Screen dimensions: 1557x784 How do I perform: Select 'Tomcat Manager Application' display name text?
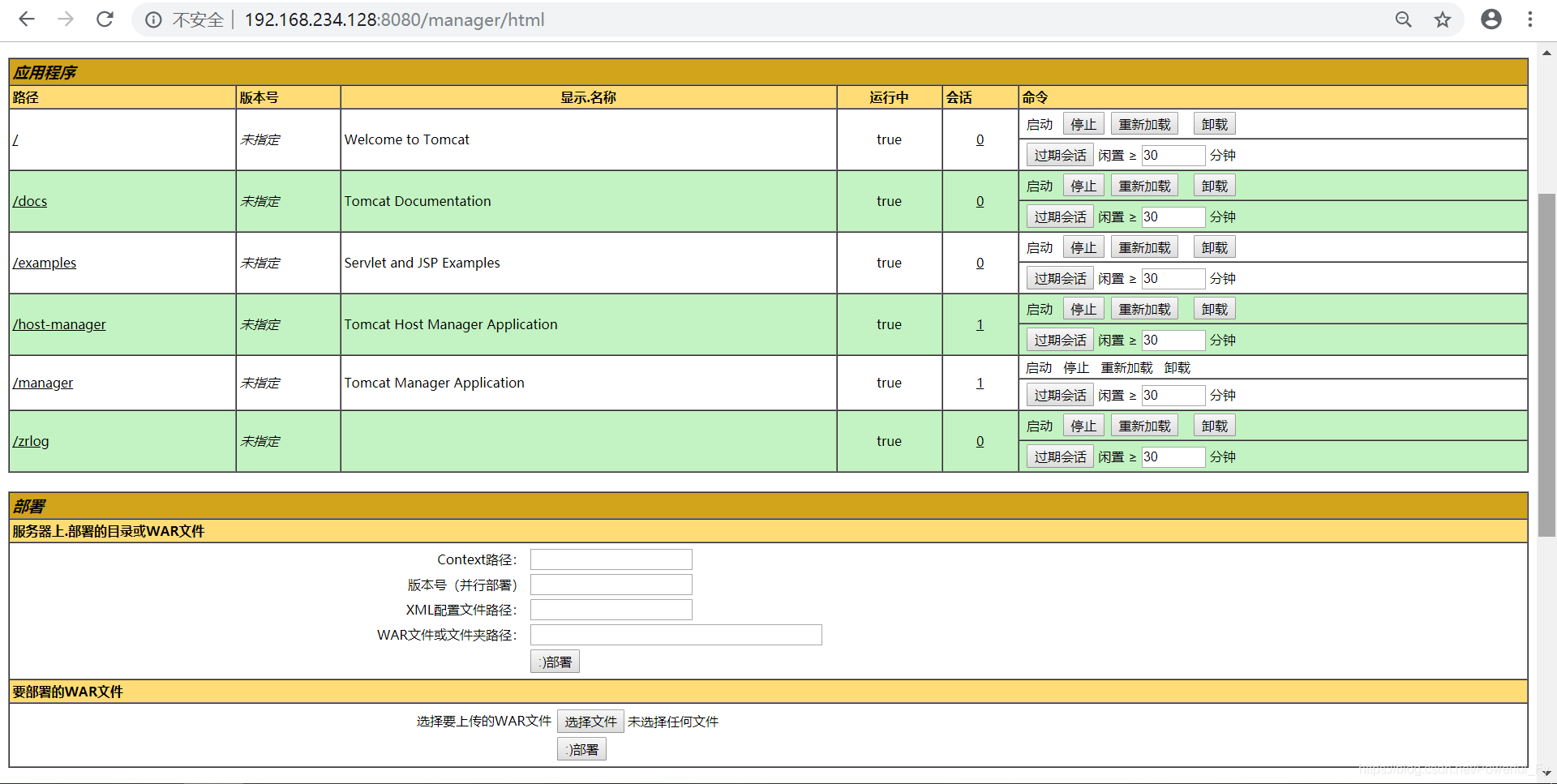click(434, 383)
